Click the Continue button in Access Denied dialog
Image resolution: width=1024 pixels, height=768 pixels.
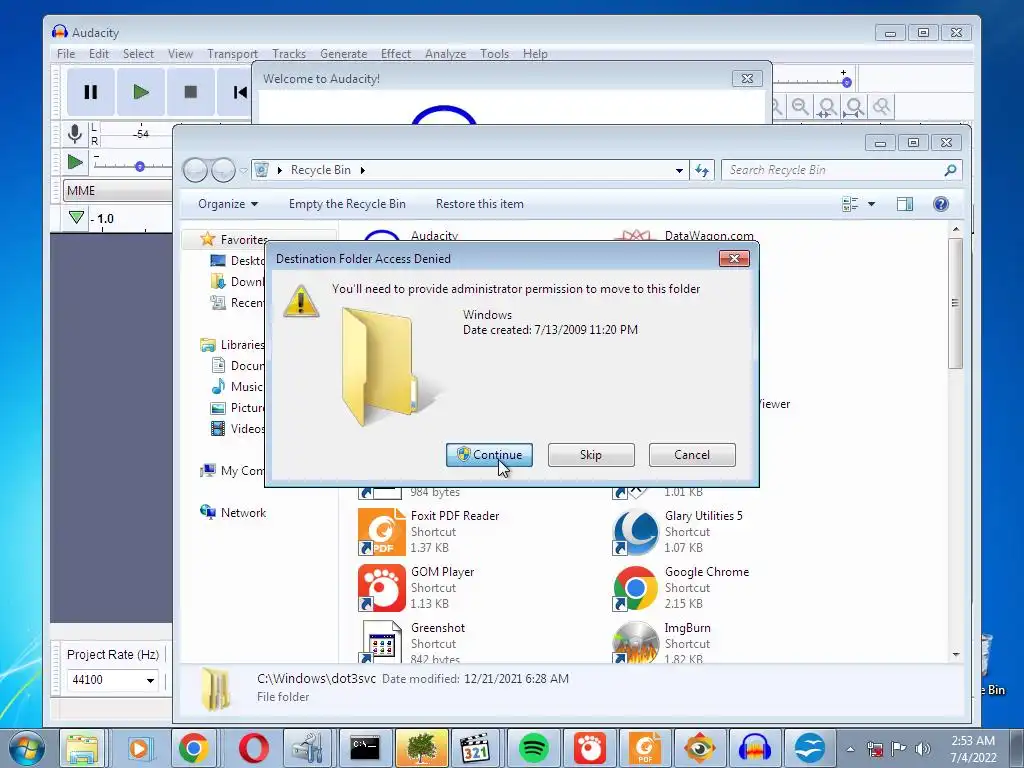[x=489, y=455]
